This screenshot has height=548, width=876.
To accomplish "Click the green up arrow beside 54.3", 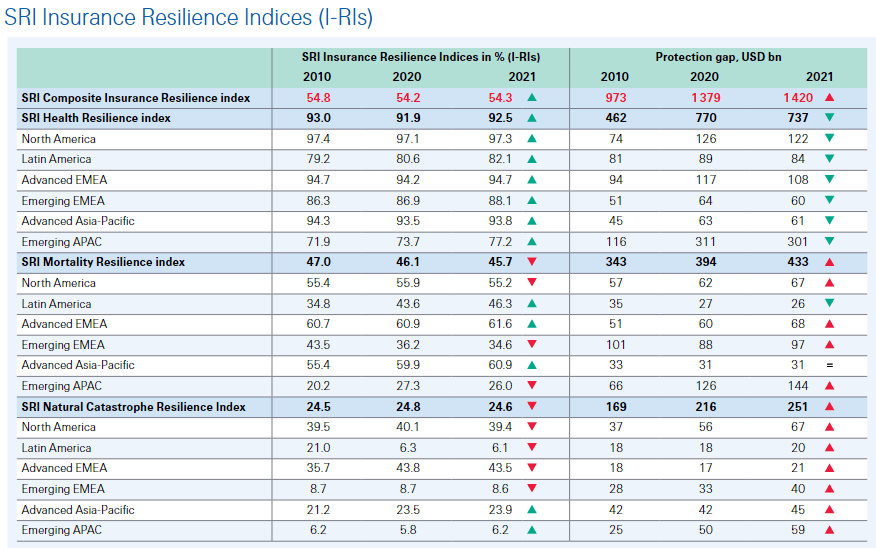I will [532, 98].
